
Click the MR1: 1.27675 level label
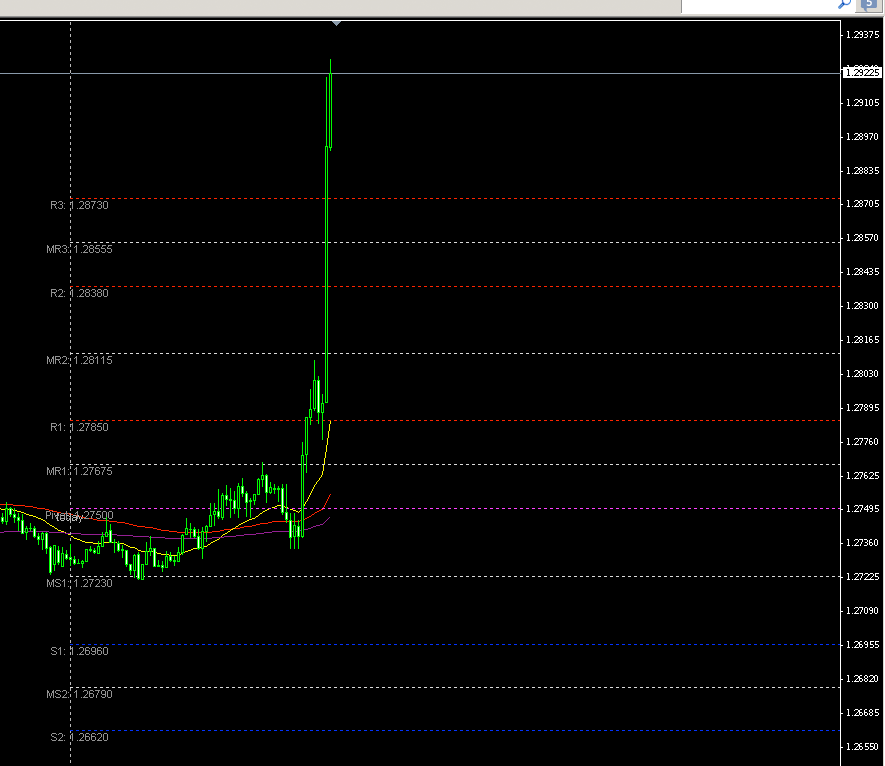80,471
